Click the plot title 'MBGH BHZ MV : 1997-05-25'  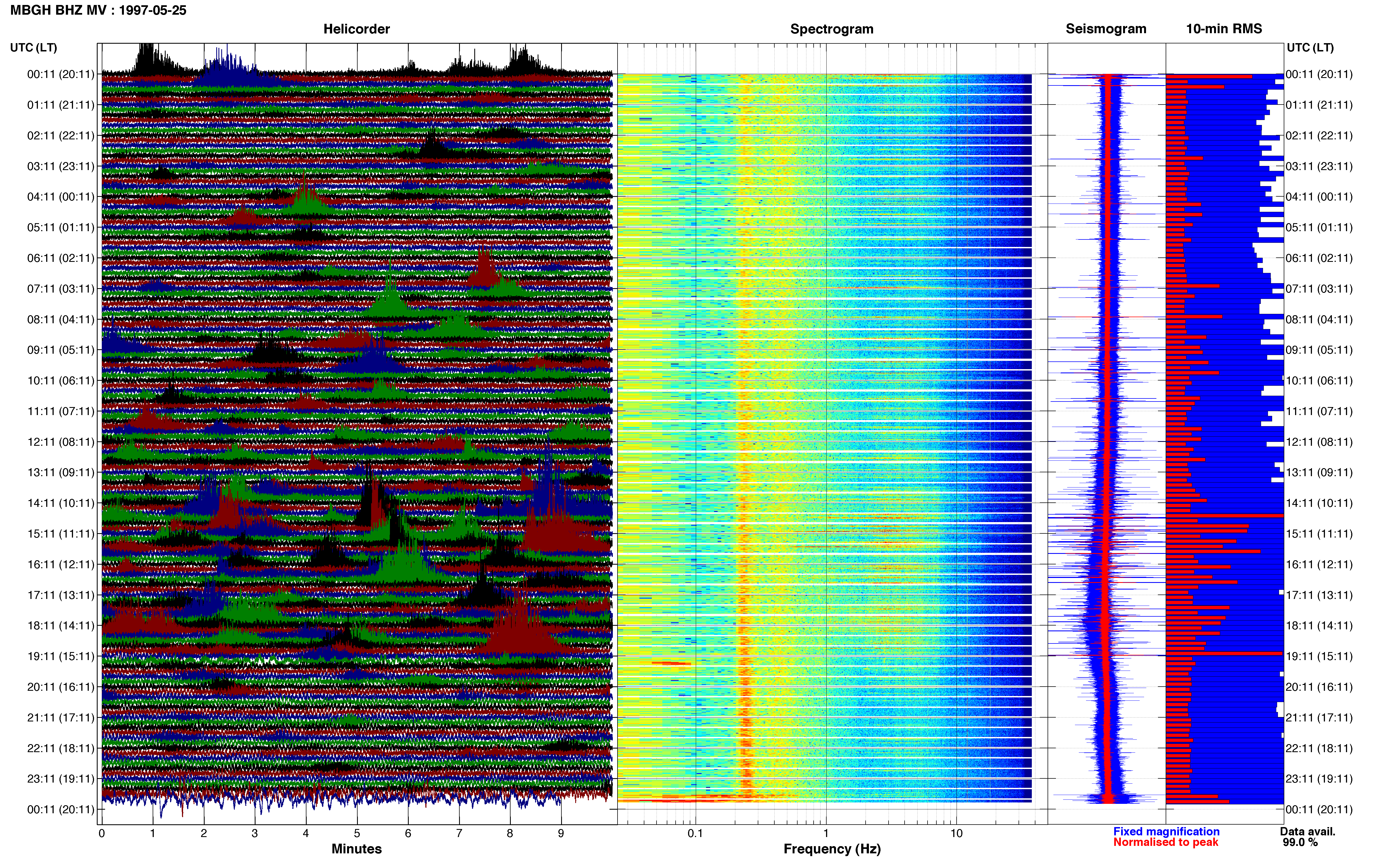98,10
